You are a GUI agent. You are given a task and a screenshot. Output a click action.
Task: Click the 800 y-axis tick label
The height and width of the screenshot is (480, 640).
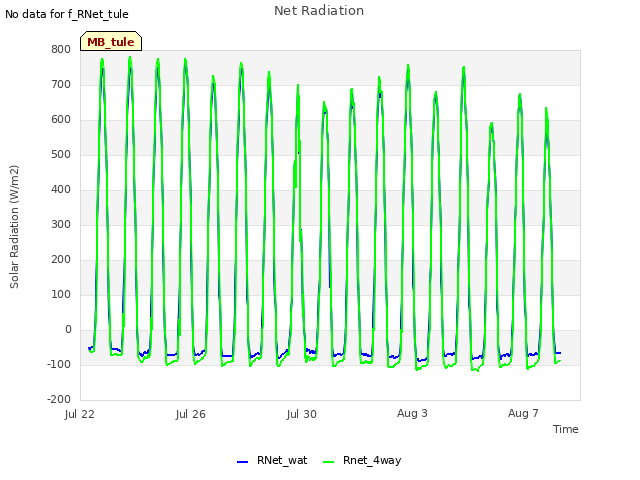click(61, 49)
